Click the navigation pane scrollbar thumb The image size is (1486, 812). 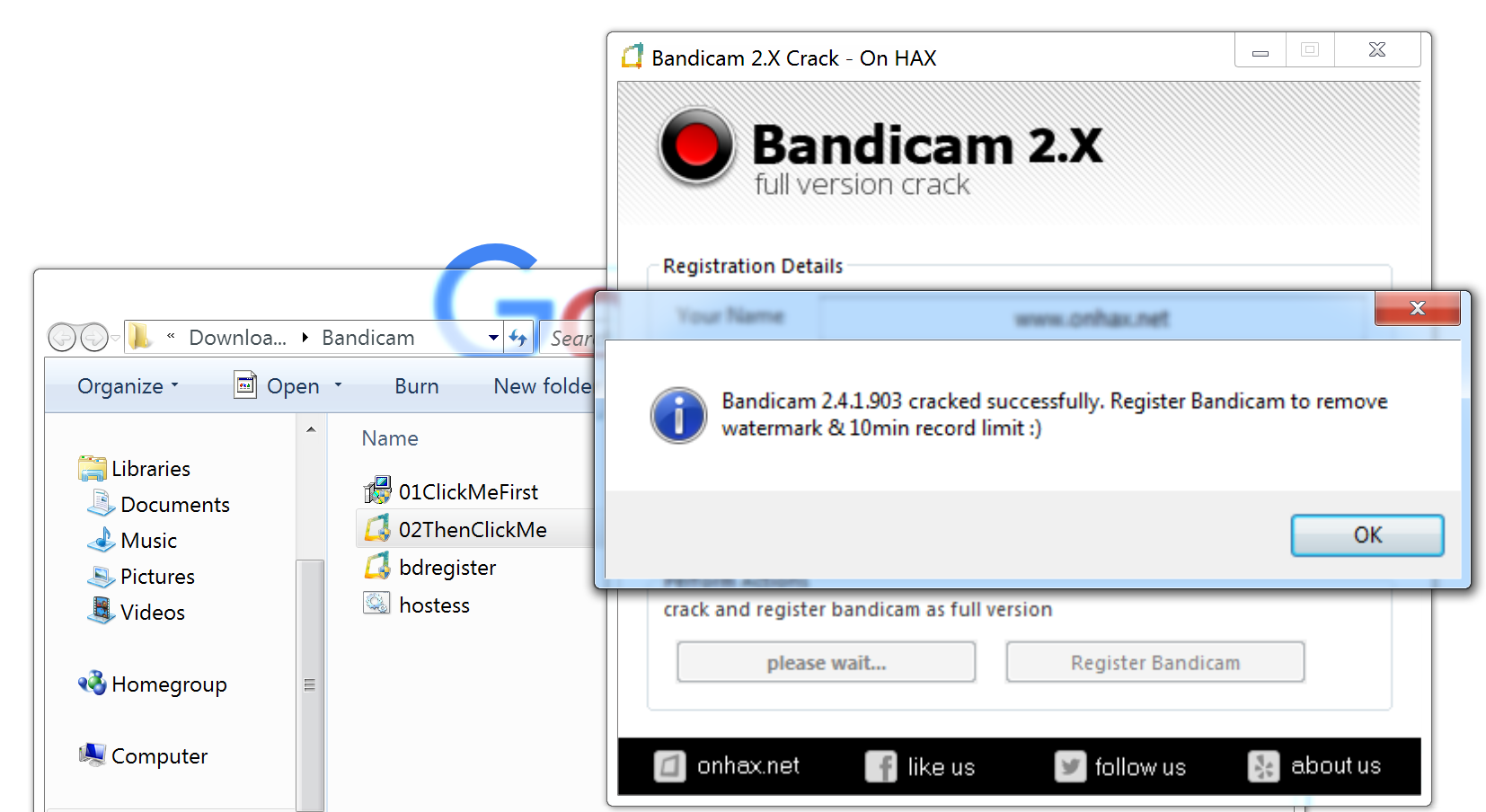coord(310,684)
